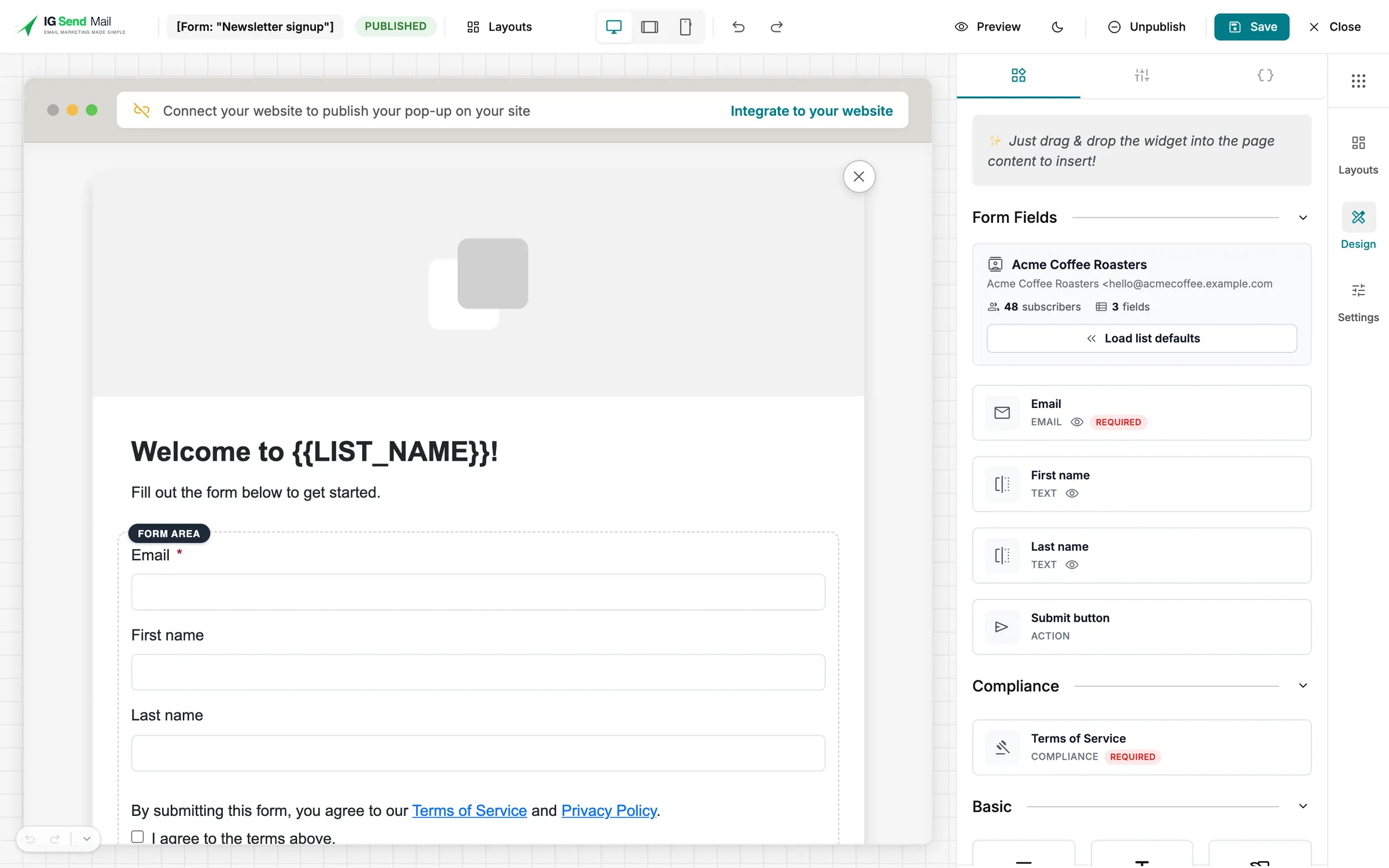Click into the Email input field
1389x868 pixels.
pyautogui.click(x=478, y=591)
